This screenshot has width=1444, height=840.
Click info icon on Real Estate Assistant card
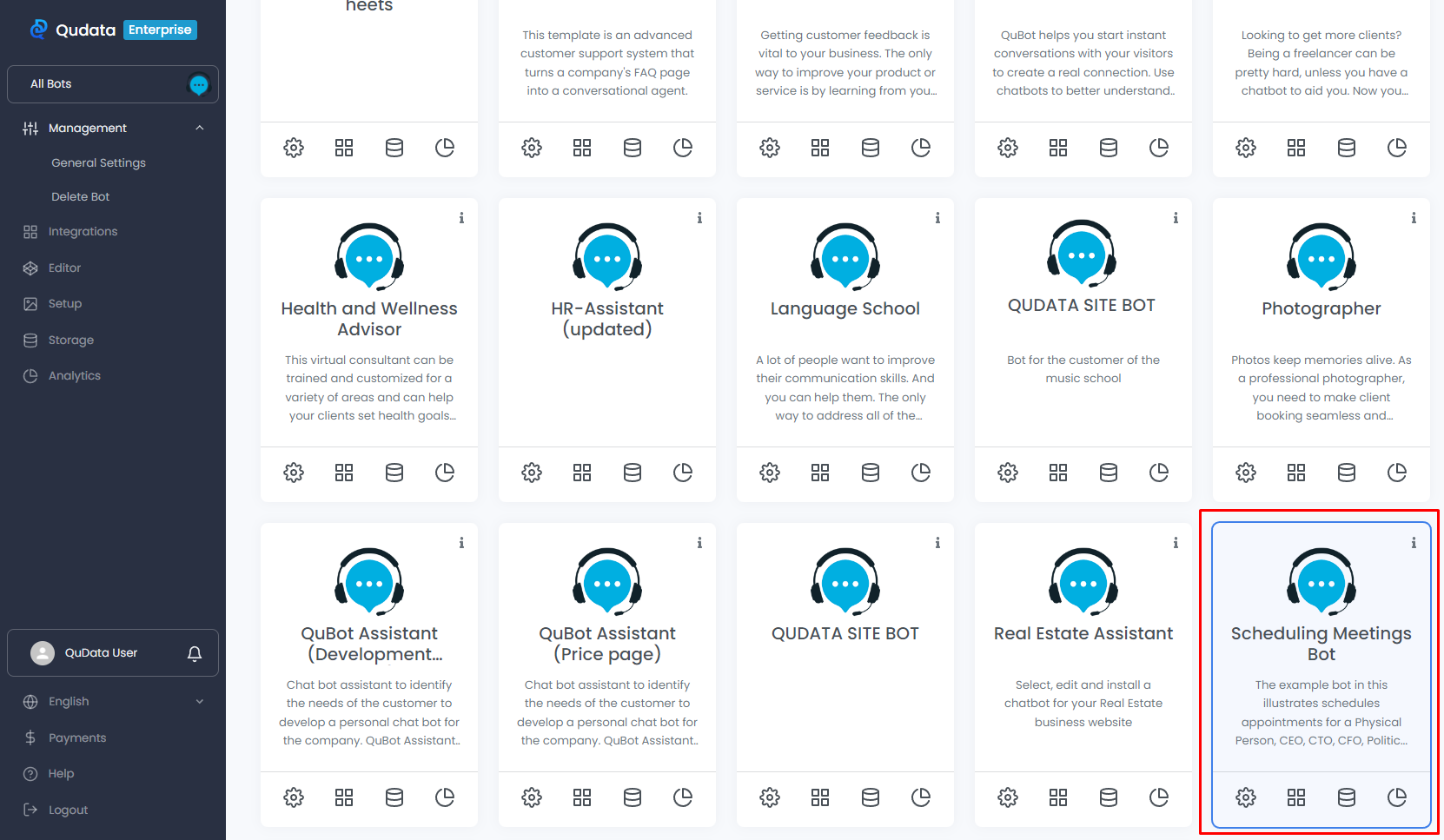click(1176, 543)
